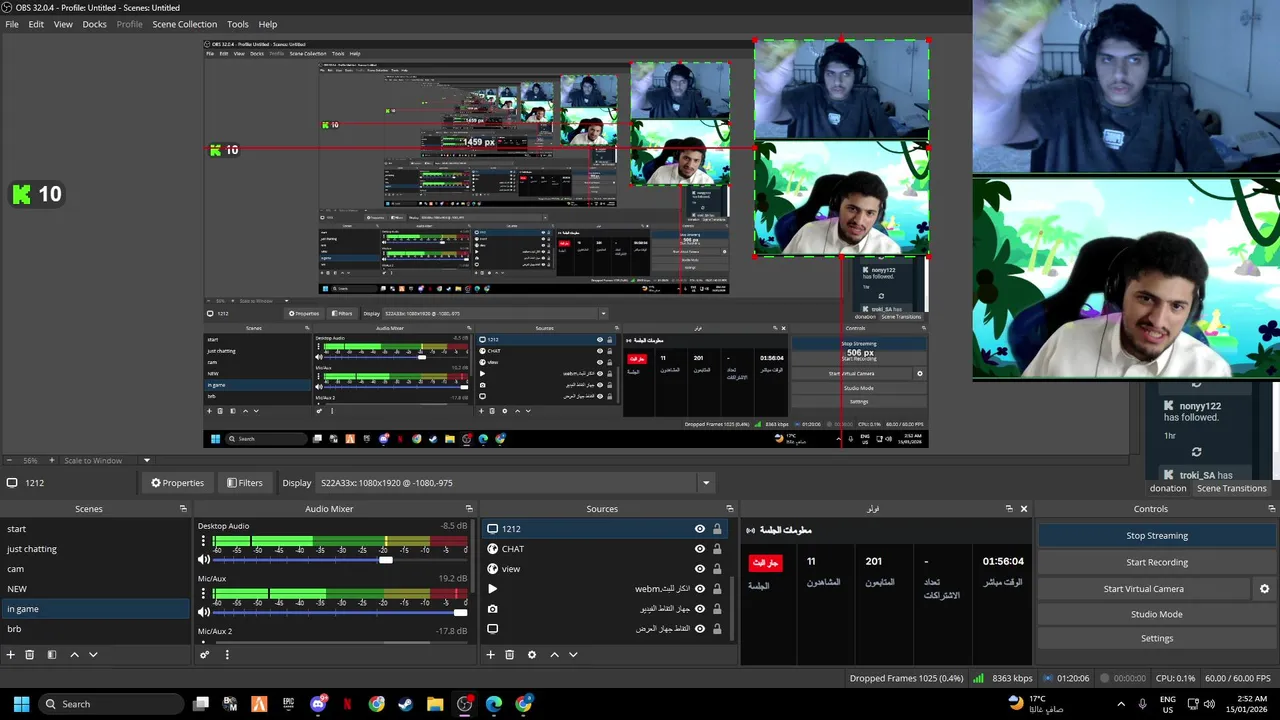Open Discord from the taskbar

[318, 704]
